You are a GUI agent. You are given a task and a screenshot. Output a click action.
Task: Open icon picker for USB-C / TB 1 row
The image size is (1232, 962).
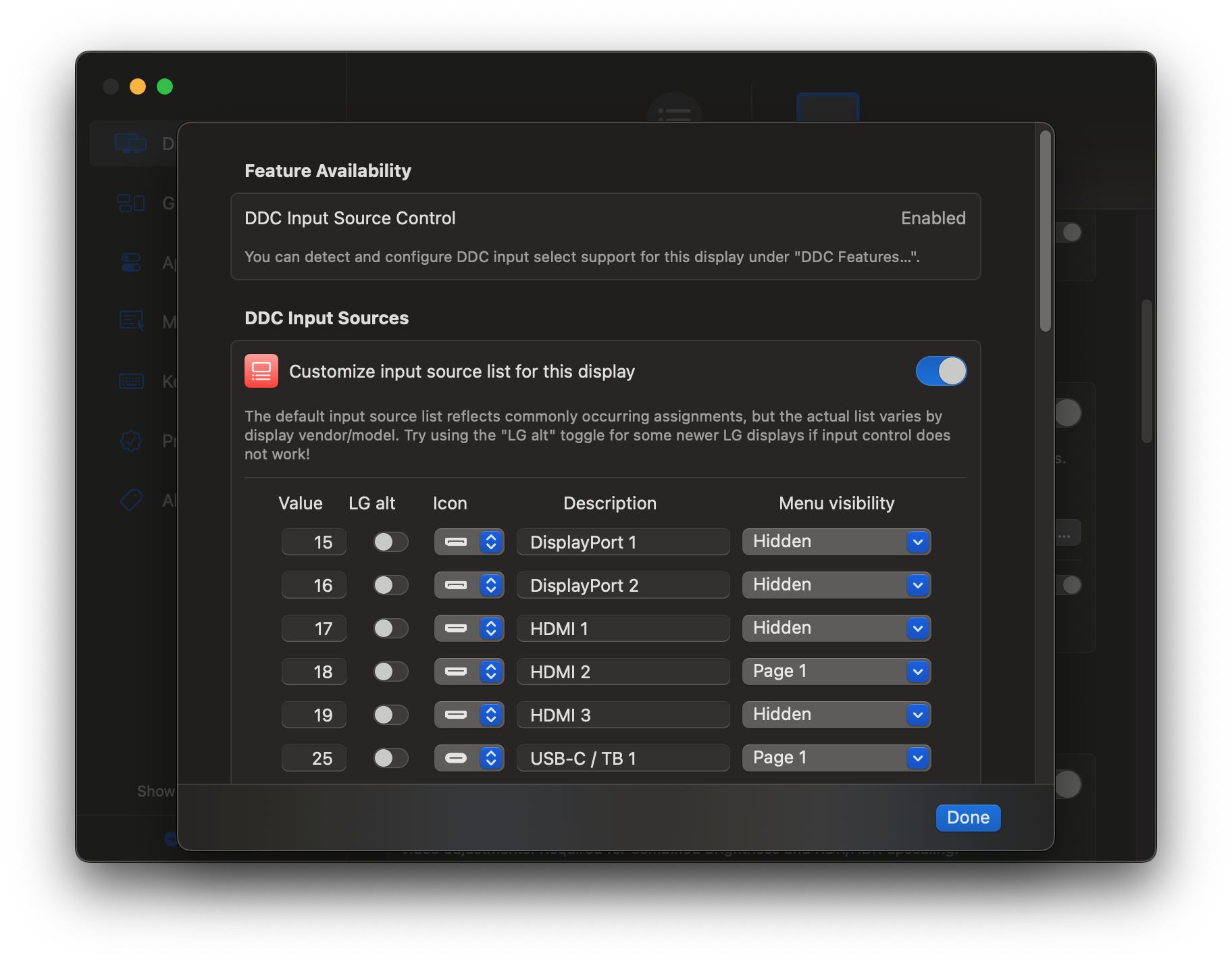tap(469, 758)
